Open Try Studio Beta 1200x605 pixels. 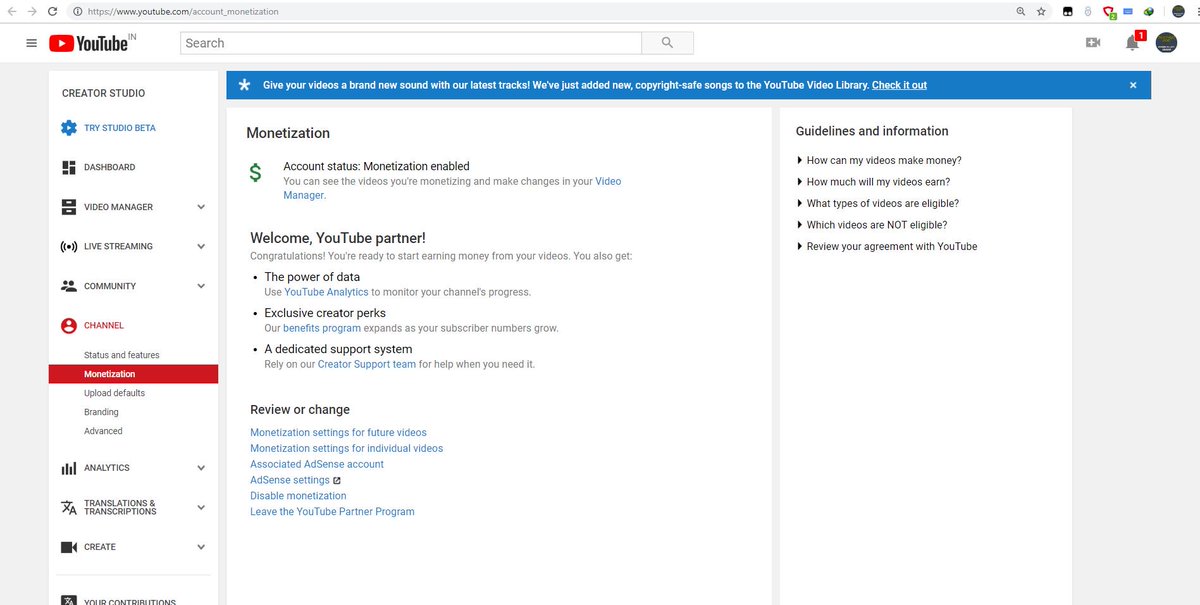coord(120,128)
